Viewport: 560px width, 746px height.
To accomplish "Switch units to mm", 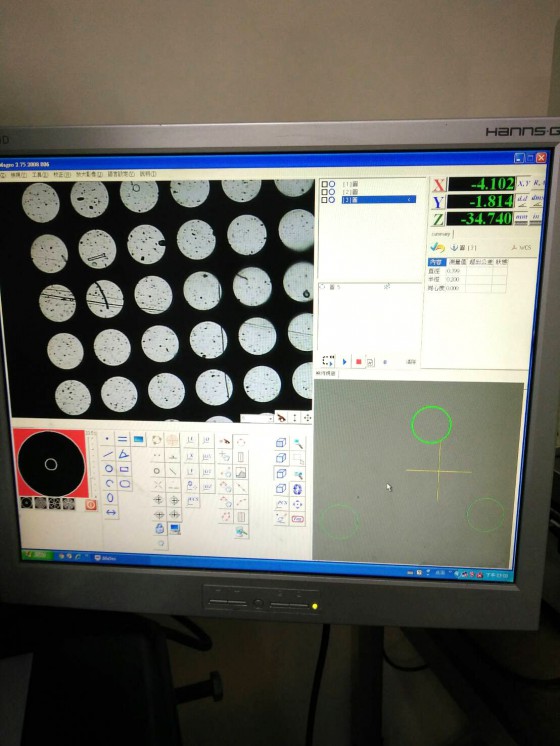I will (x=522, y=217).
